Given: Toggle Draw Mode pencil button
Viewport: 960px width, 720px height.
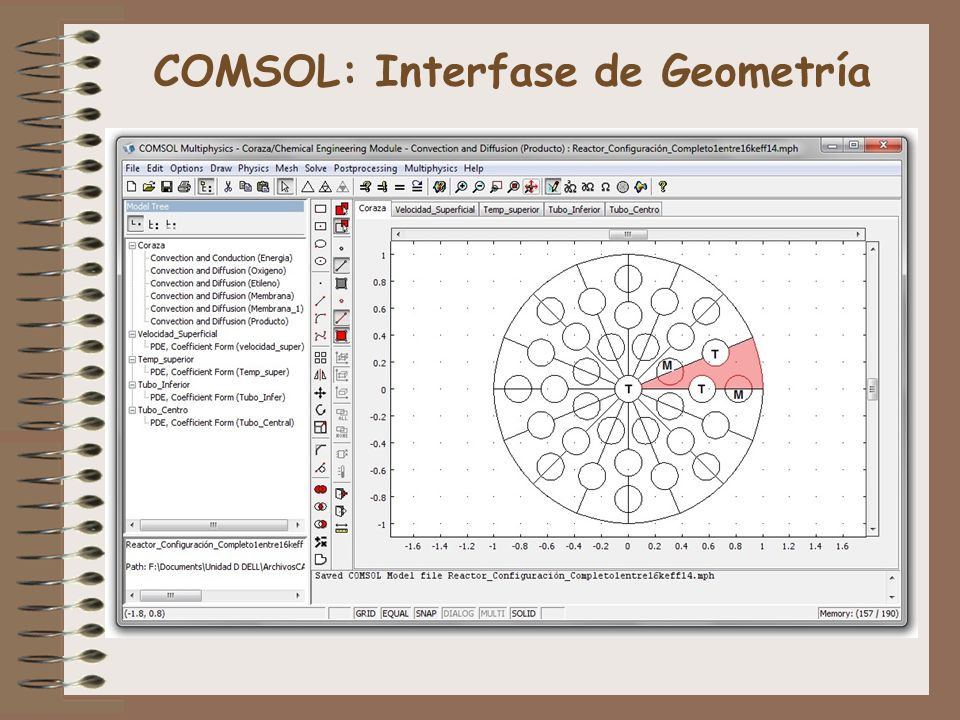Looking at the screenshot, I should tap(553, 187).
